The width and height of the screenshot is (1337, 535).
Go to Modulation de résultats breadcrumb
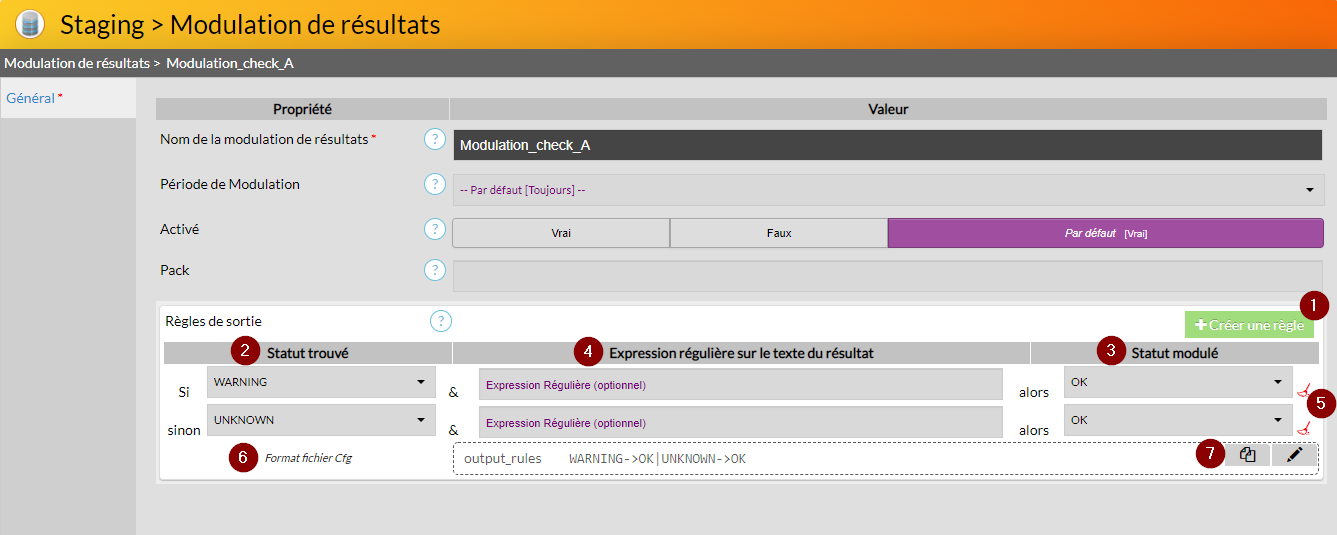76,63
